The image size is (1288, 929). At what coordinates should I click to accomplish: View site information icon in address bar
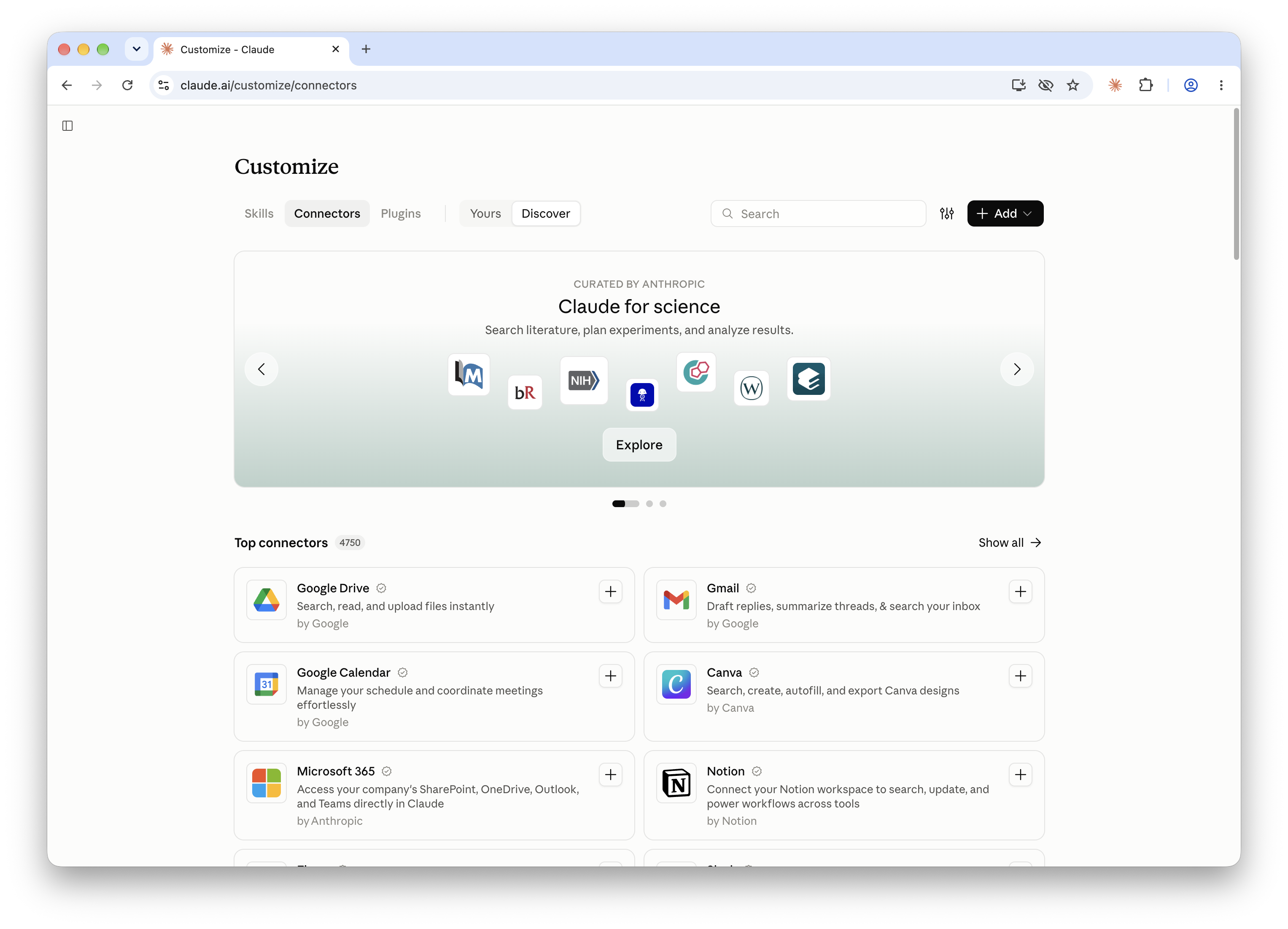pos(164,85)
